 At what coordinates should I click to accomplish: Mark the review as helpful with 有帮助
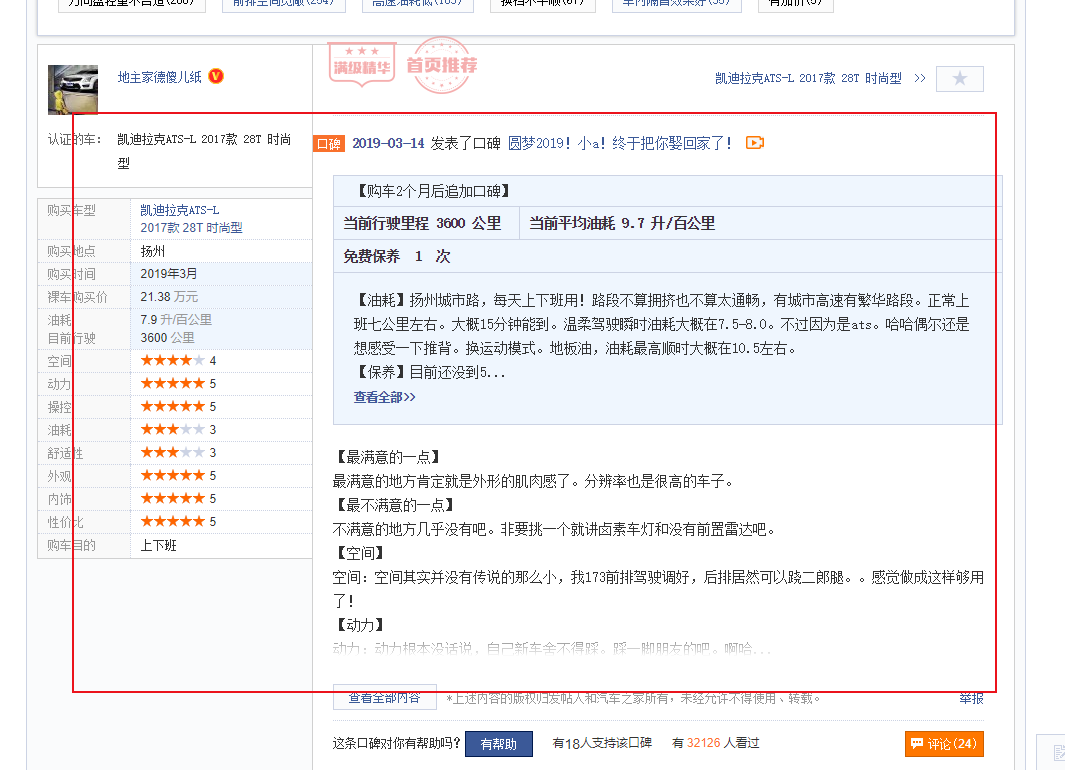point(498,744)
